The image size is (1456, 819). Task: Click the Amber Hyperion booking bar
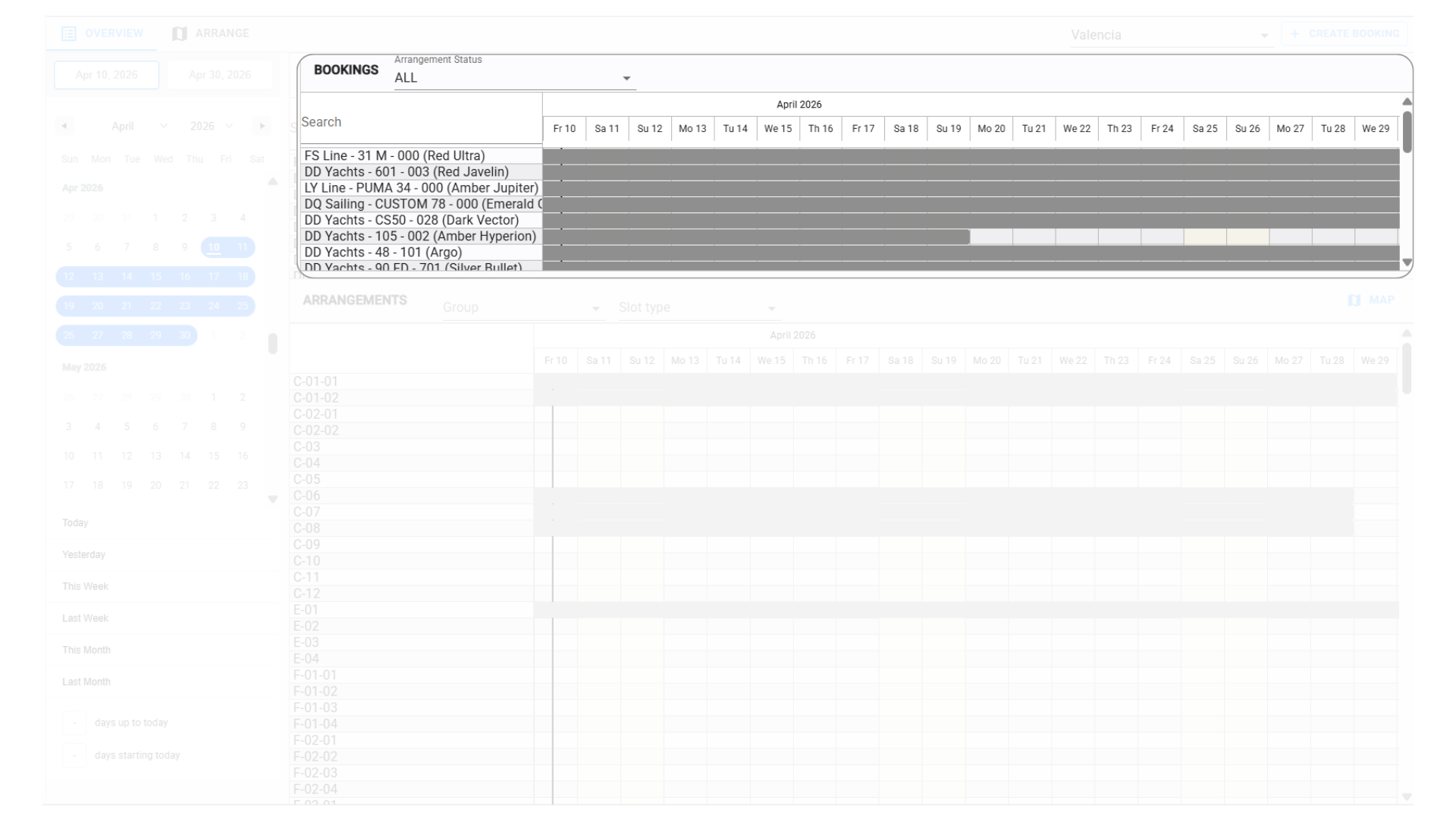point(756,237)
